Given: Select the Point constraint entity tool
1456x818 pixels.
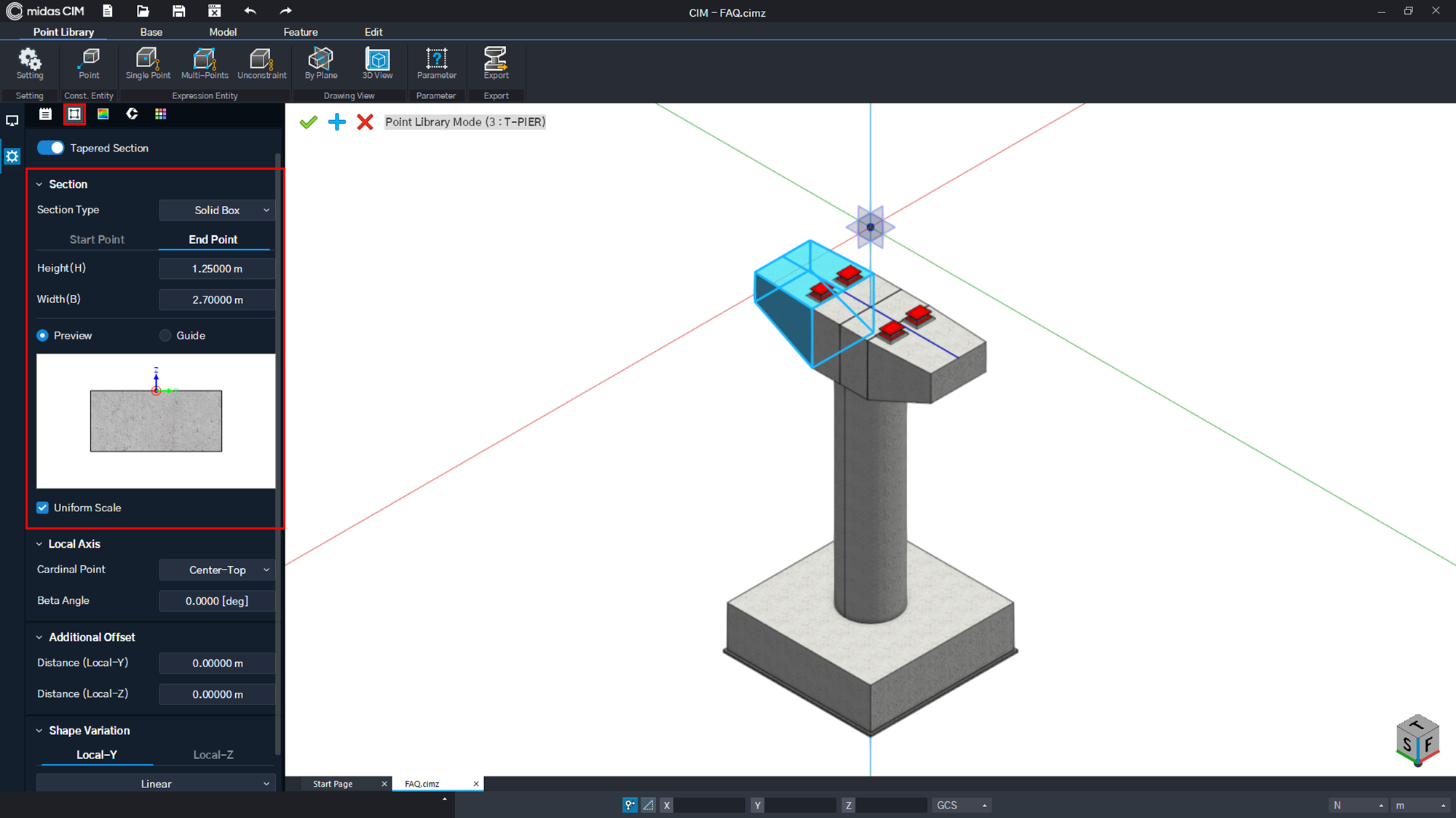Looking at the screenshot, I should (x=89, y=64).
